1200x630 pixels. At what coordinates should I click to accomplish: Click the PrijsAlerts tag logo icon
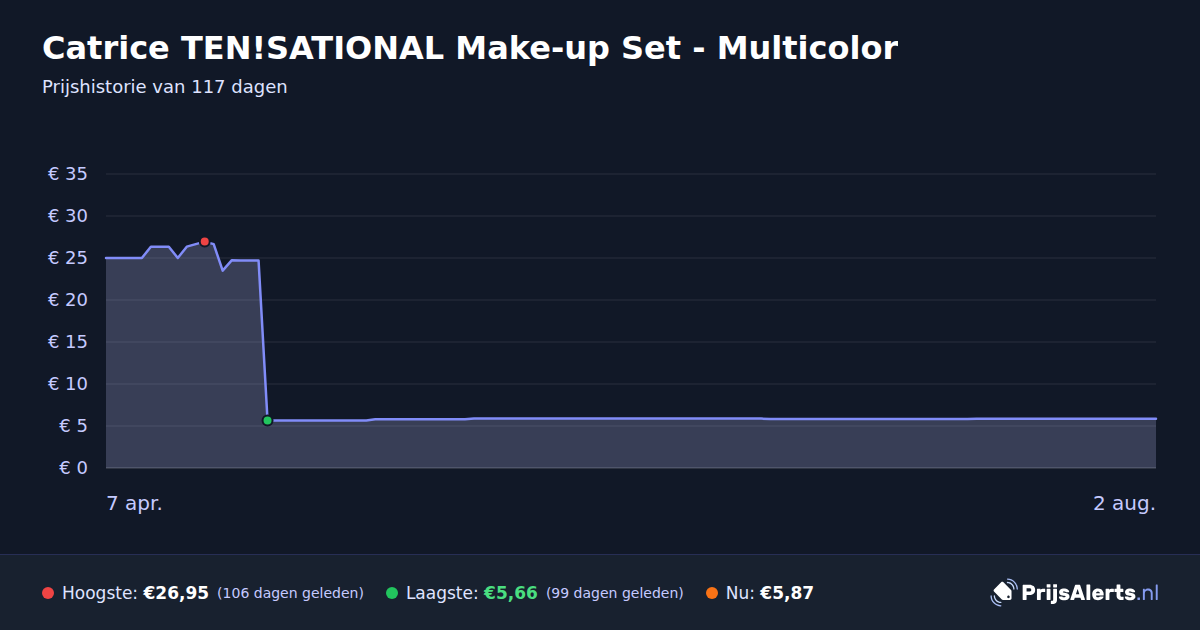tap(1003, 593)
